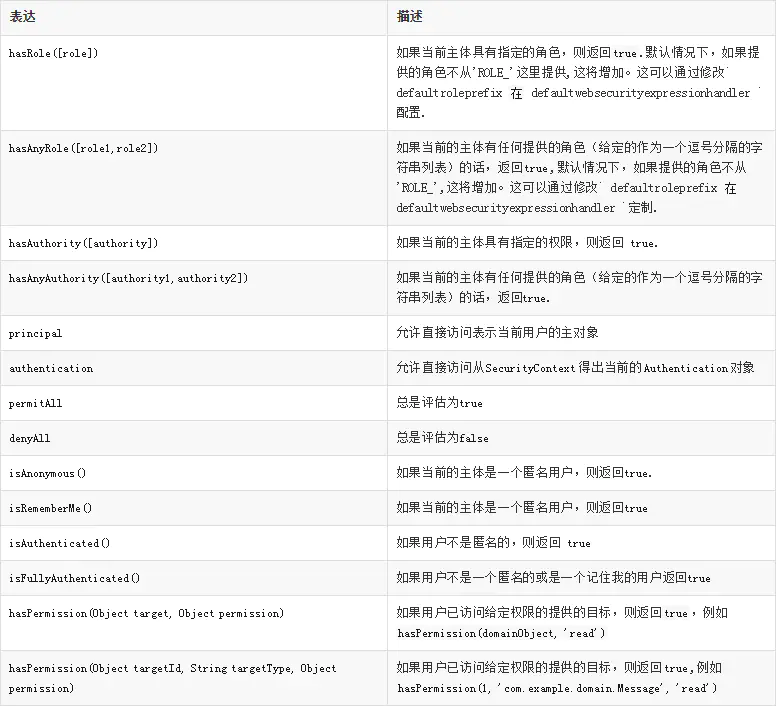Click the description "允许直接访问表示当前用户的主对象"

click(497, 333)
